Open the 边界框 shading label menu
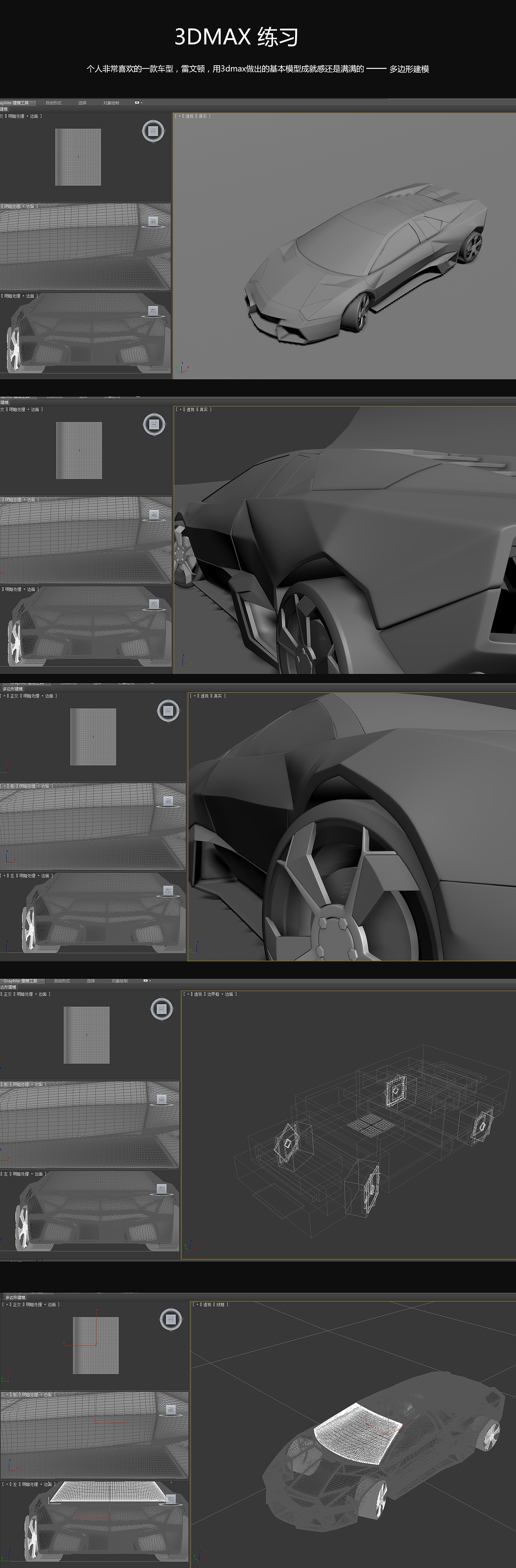 (x=212, y=994)
